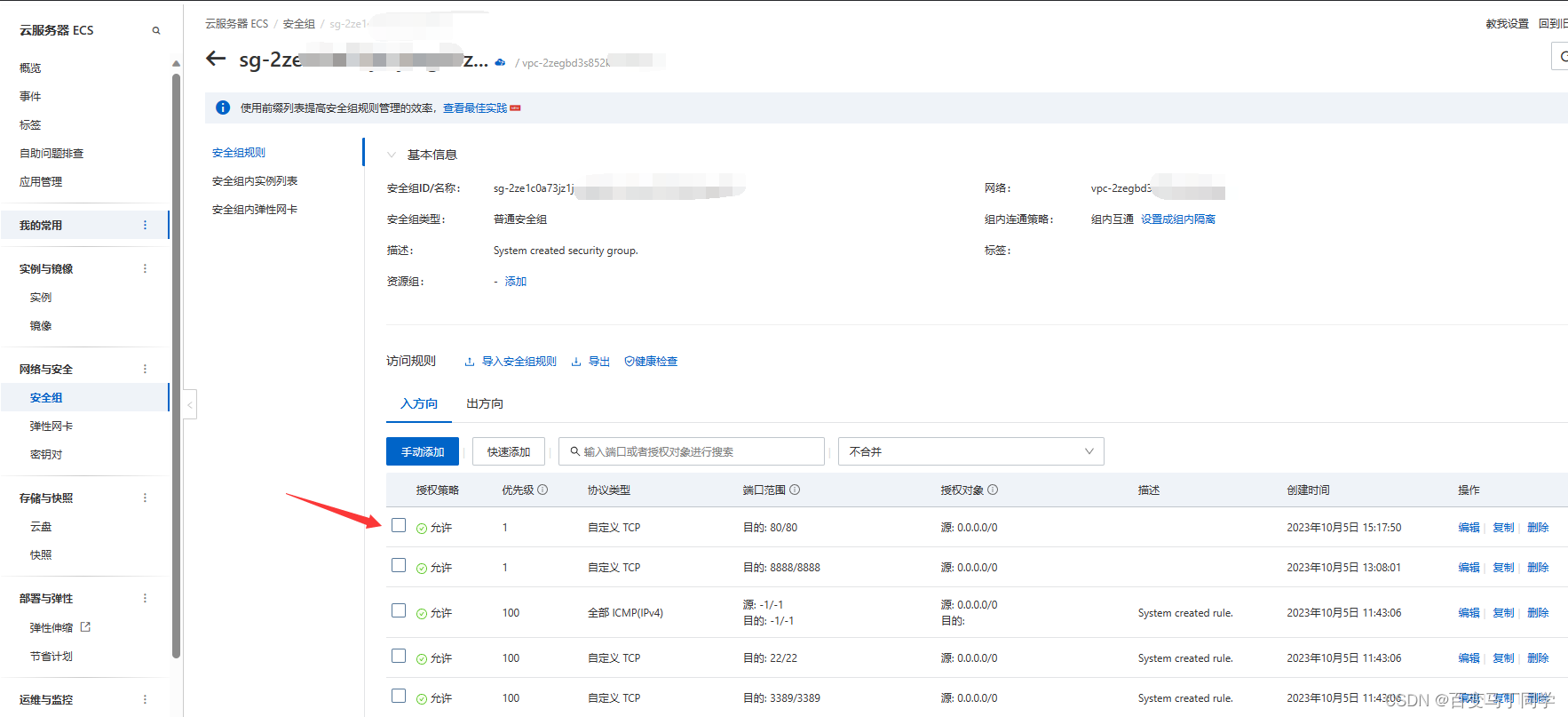Click 编辑 for the 80/80 rule
This screenshot has width=1568, height=717.
(x=1469, y=528)
